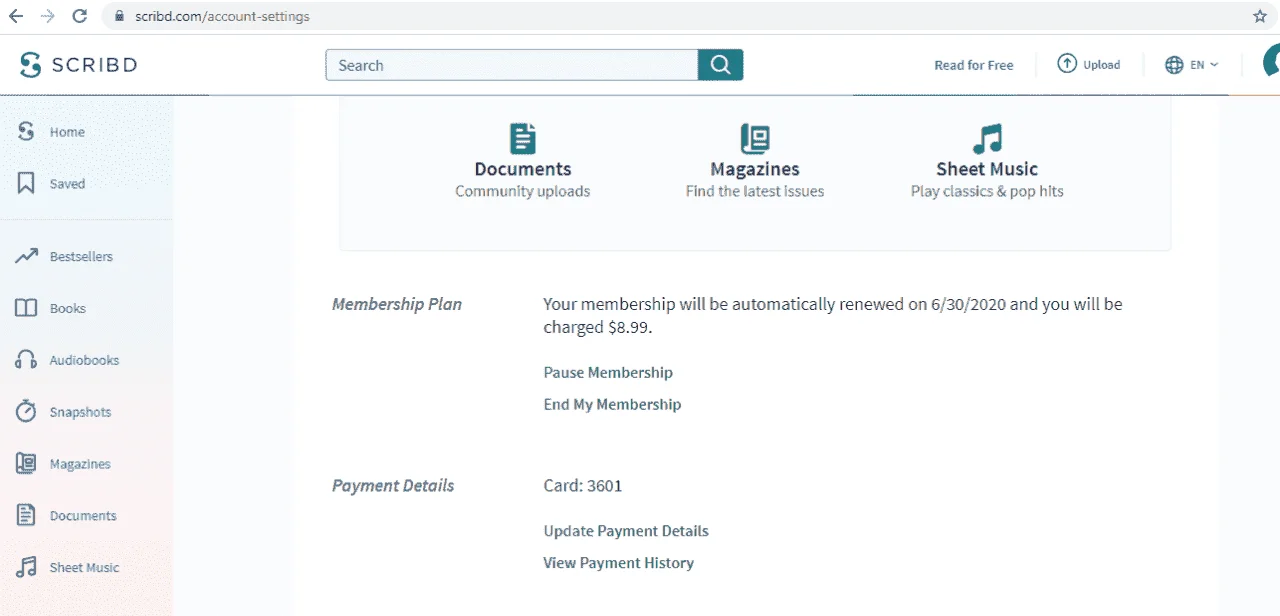Viewport: 1280px width, 616px height.
Task: Open Snapshots in the sidebar
Action: pyautogui.click(x=80, y=412)
